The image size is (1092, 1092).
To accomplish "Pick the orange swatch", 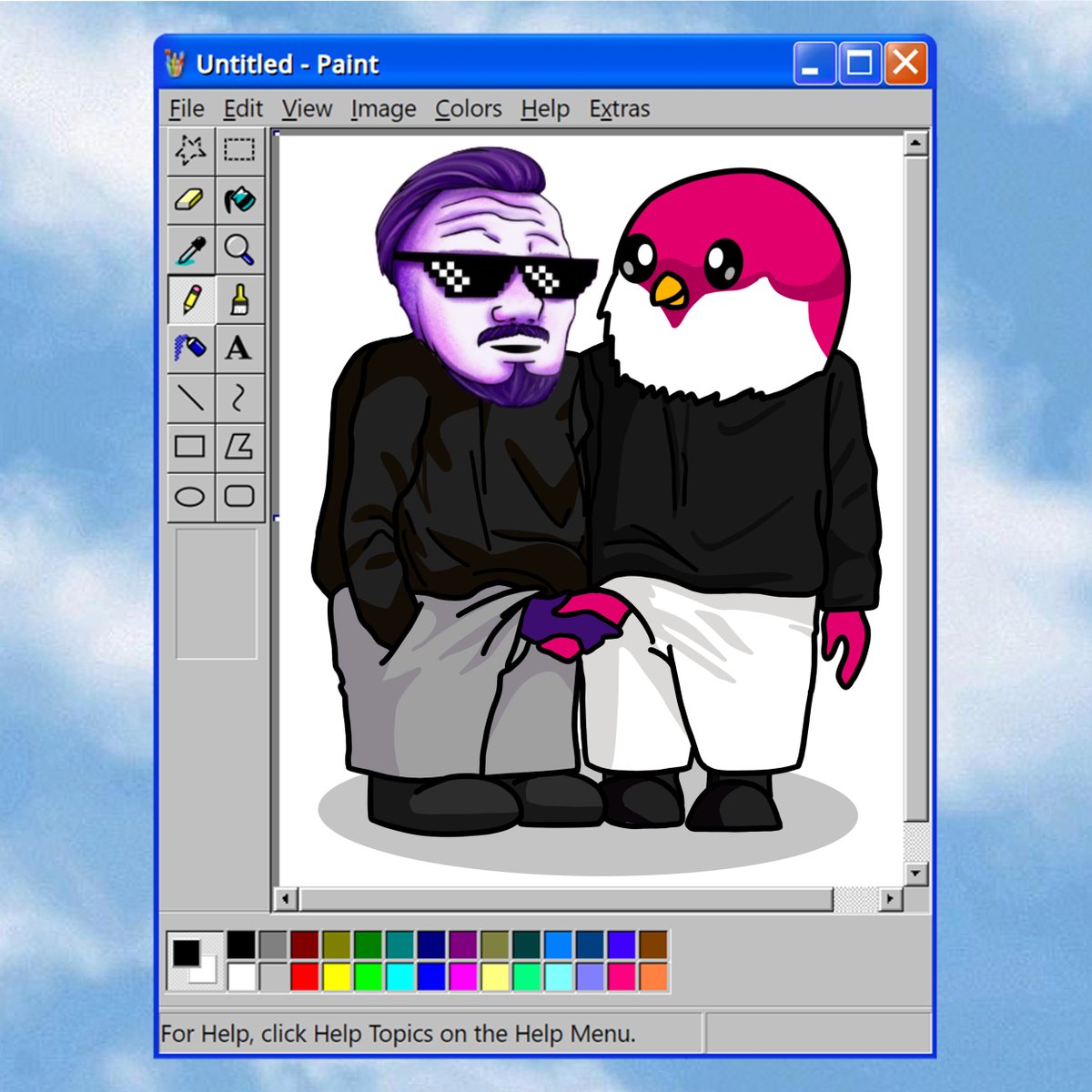I will [x=653, y=976].
